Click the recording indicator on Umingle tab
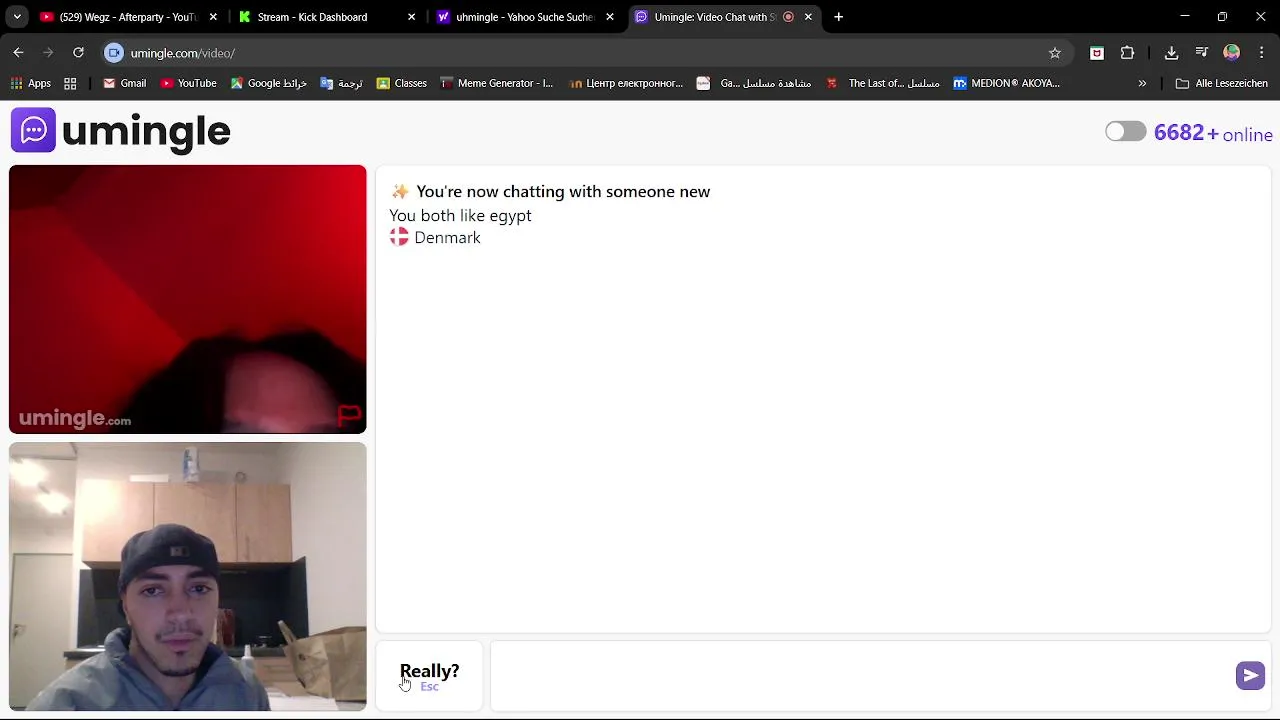 (788, 17)
